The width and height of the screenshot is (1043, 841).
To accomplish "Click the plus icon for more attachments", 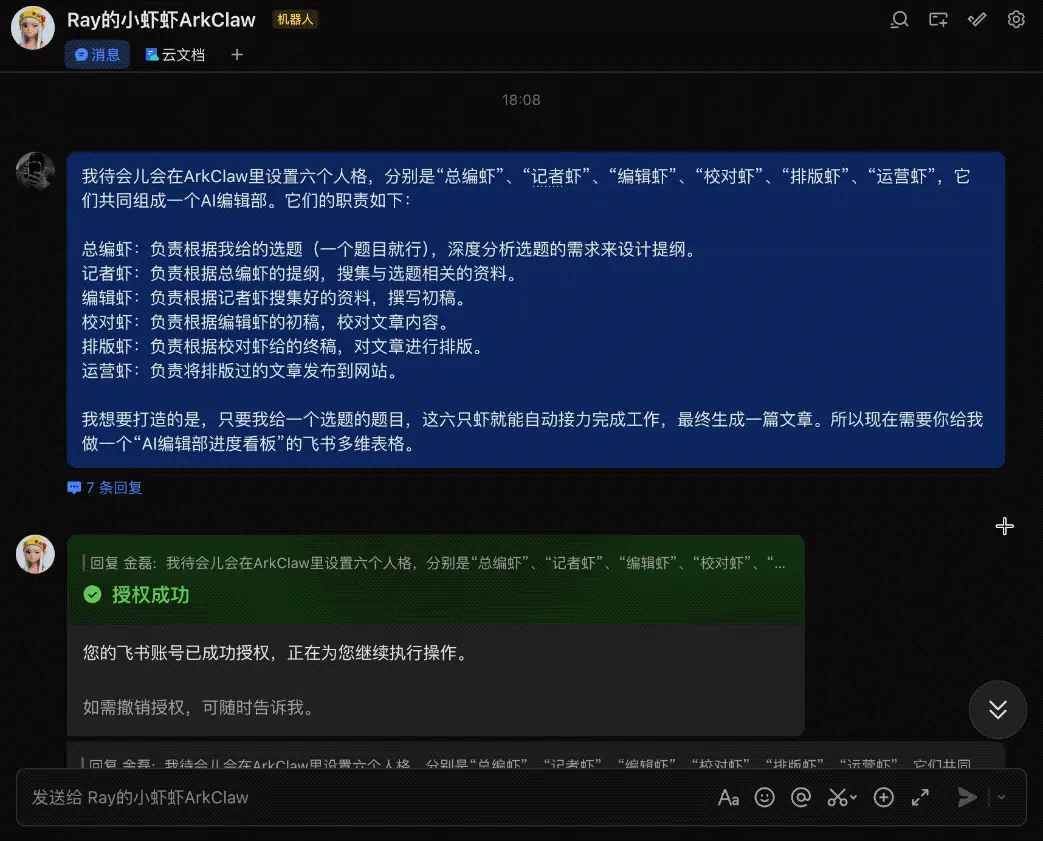I will click(x=883, y=797).
